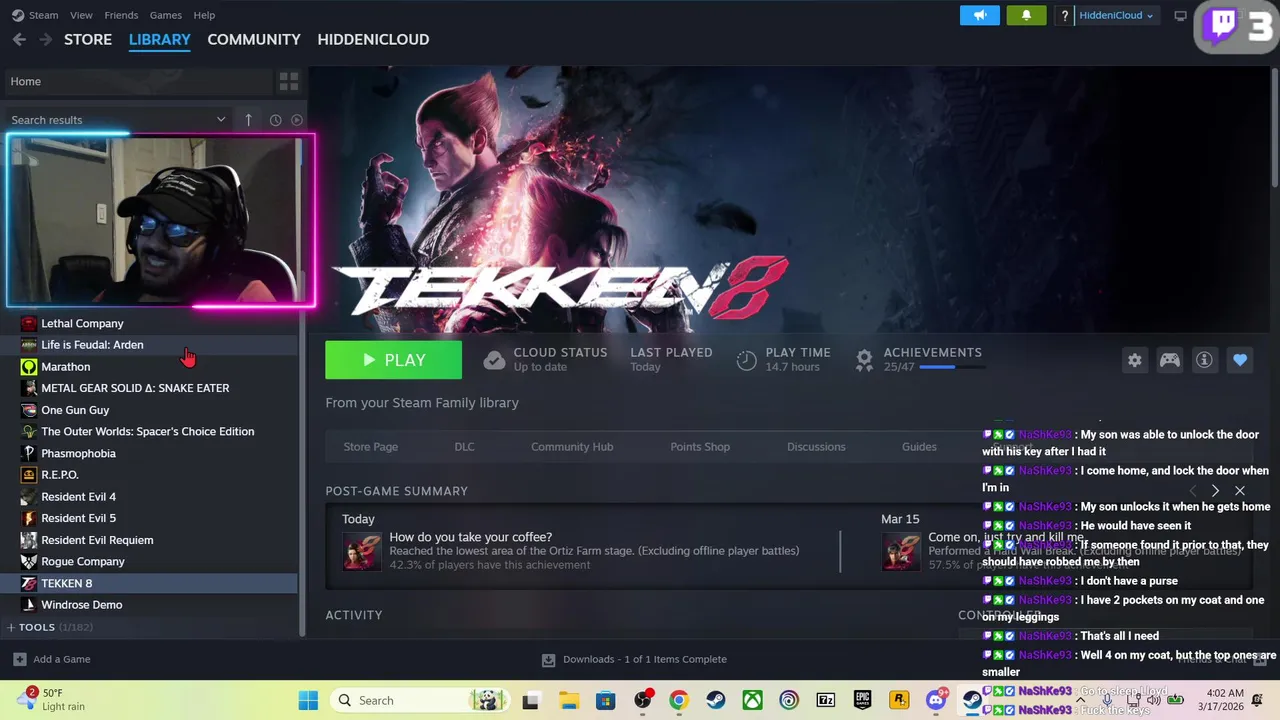This screenshot has width=1280, height=720.
Task: Select The Outer Worlds: Spacer's Choice Edition
Action: [x=150, y=432]
